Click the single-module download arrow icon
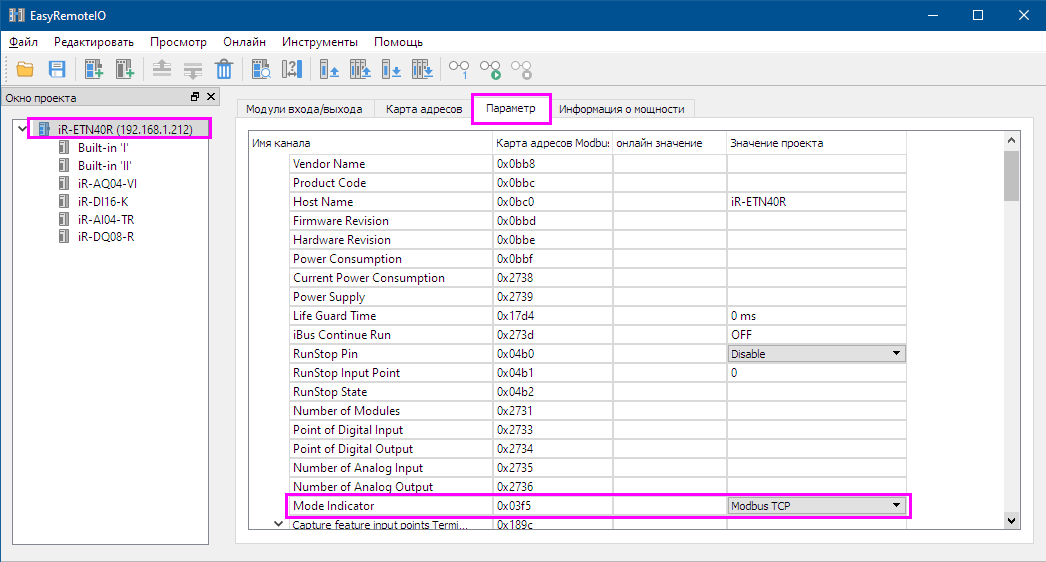The height and width of the screenshot is (562, 1046). 391,69
